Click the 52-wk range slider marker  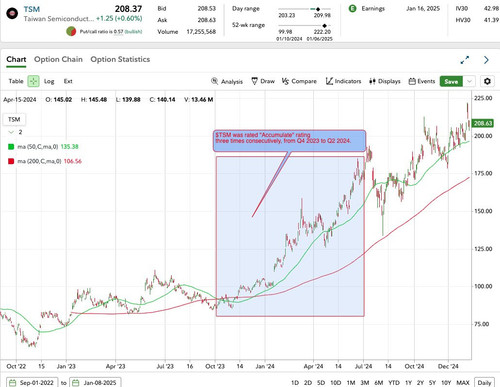325,25
